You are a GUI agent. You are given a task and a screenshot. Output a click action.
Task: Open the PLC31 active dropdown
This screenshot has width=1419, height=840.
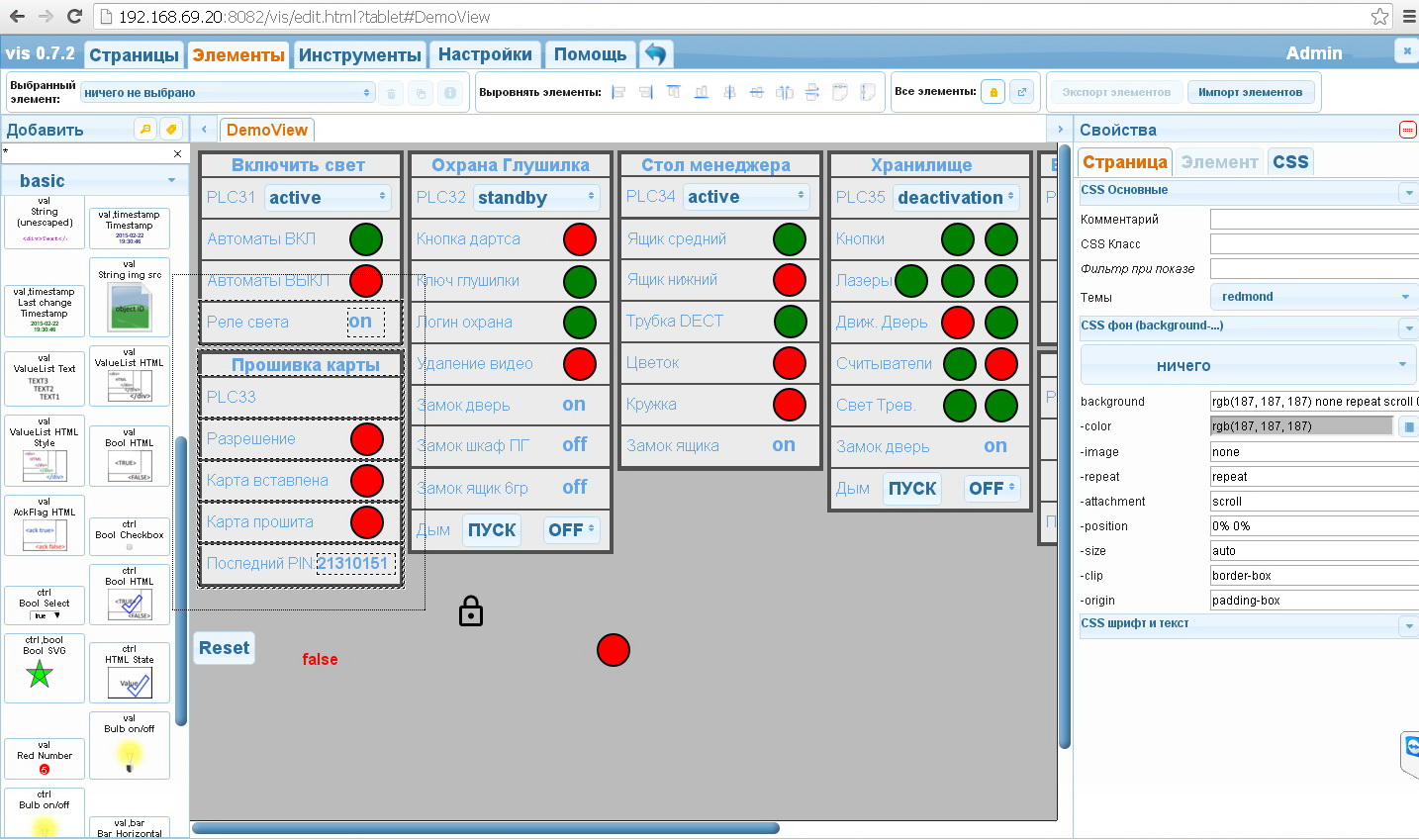328,198
